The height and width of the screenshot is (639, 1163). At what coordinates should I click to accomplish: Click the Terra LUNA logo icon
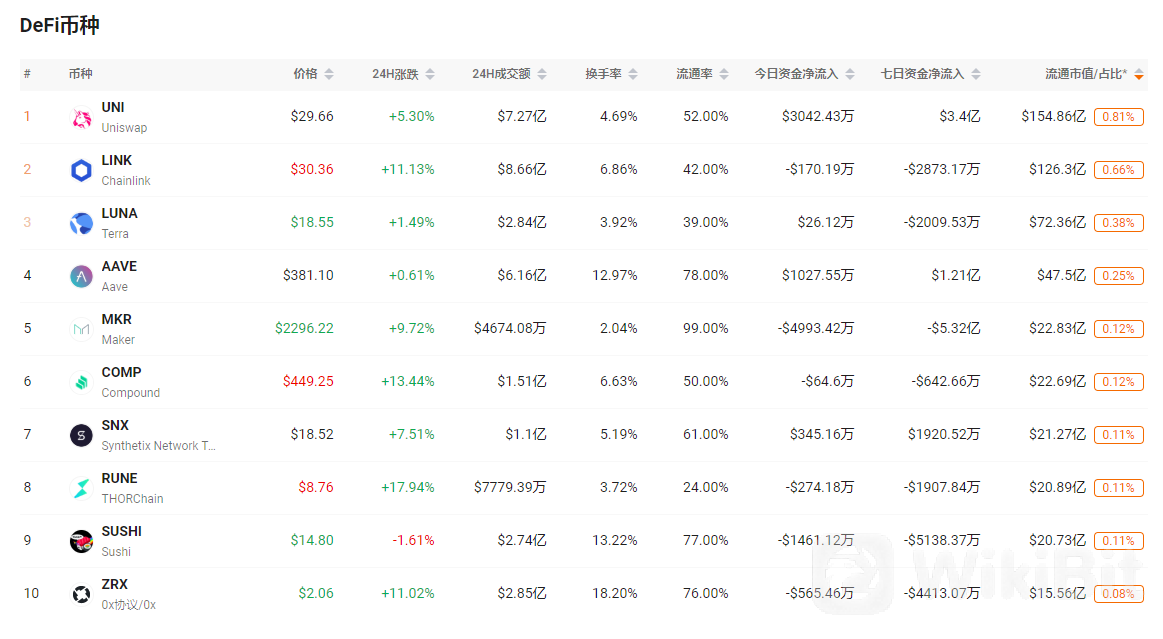tap(81, 223)
